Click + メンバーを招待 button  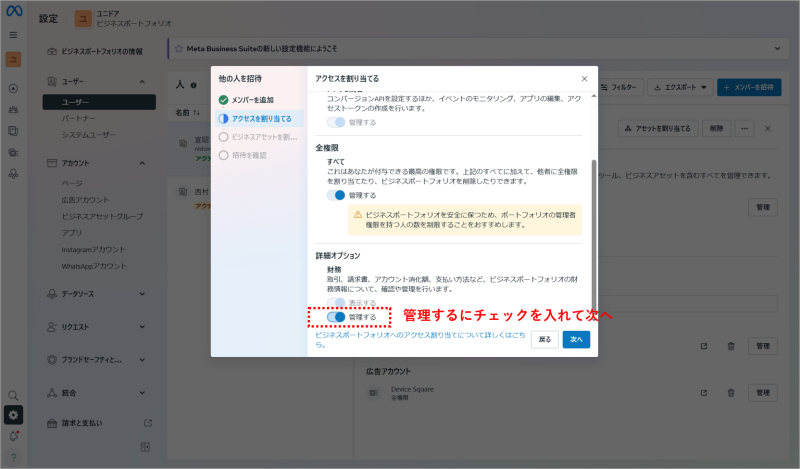(749, 87)
